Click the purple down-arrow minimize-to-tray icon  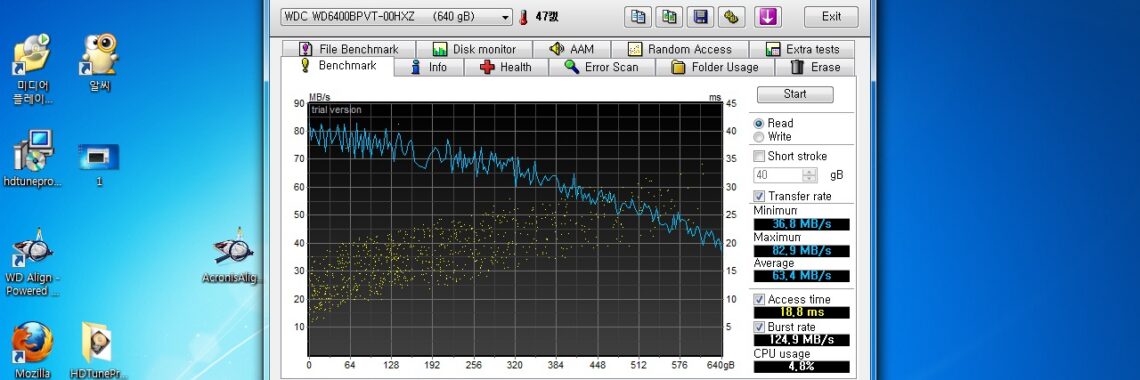click(768, 17)
